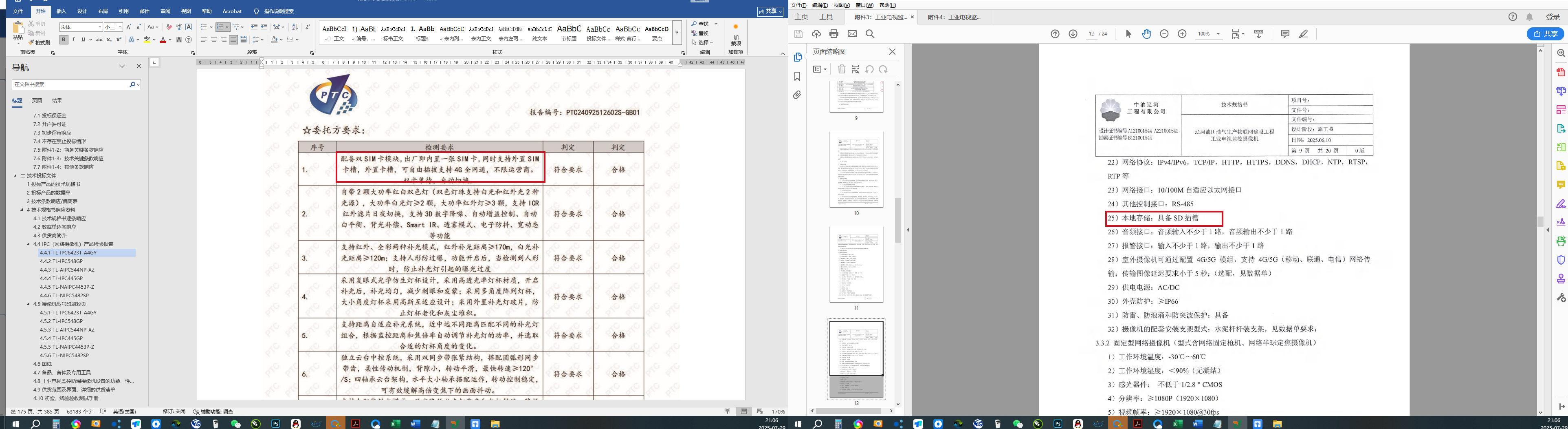Image resolution: width=1568 pixels, height=429 pixels.
Task: Open the Acrobat bookmarks panel
Action: pos(797,76)
